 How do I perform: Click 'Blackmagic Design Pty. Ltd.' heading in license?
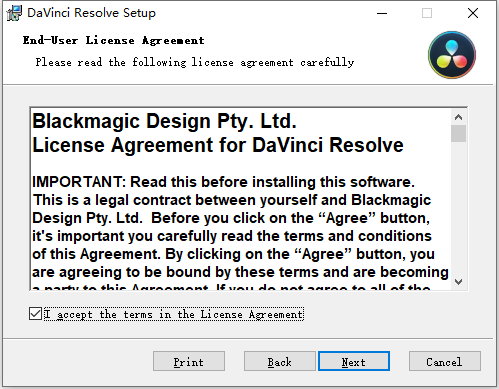pos(164,121)
